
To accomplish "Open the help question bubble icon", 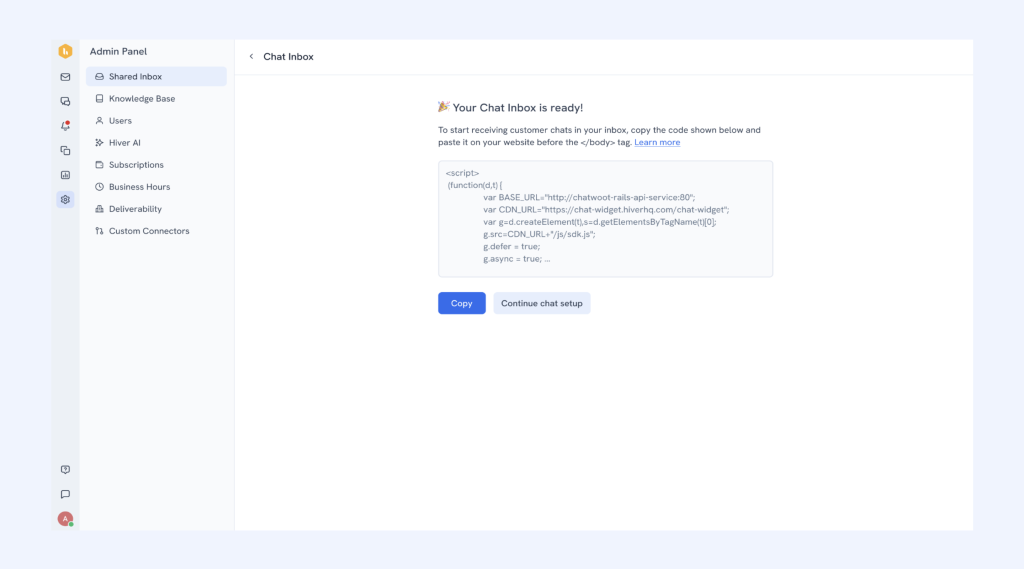I will 65,469.
